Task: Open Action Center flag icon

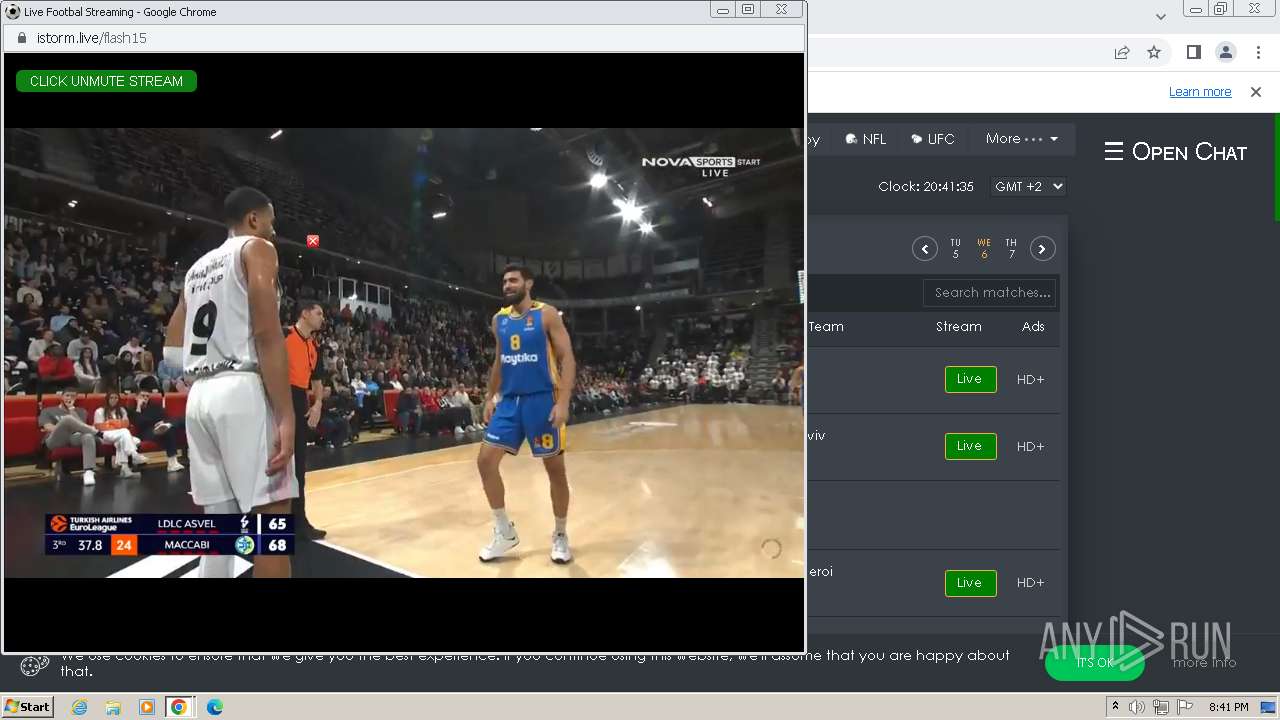Action: [1185, 707]
